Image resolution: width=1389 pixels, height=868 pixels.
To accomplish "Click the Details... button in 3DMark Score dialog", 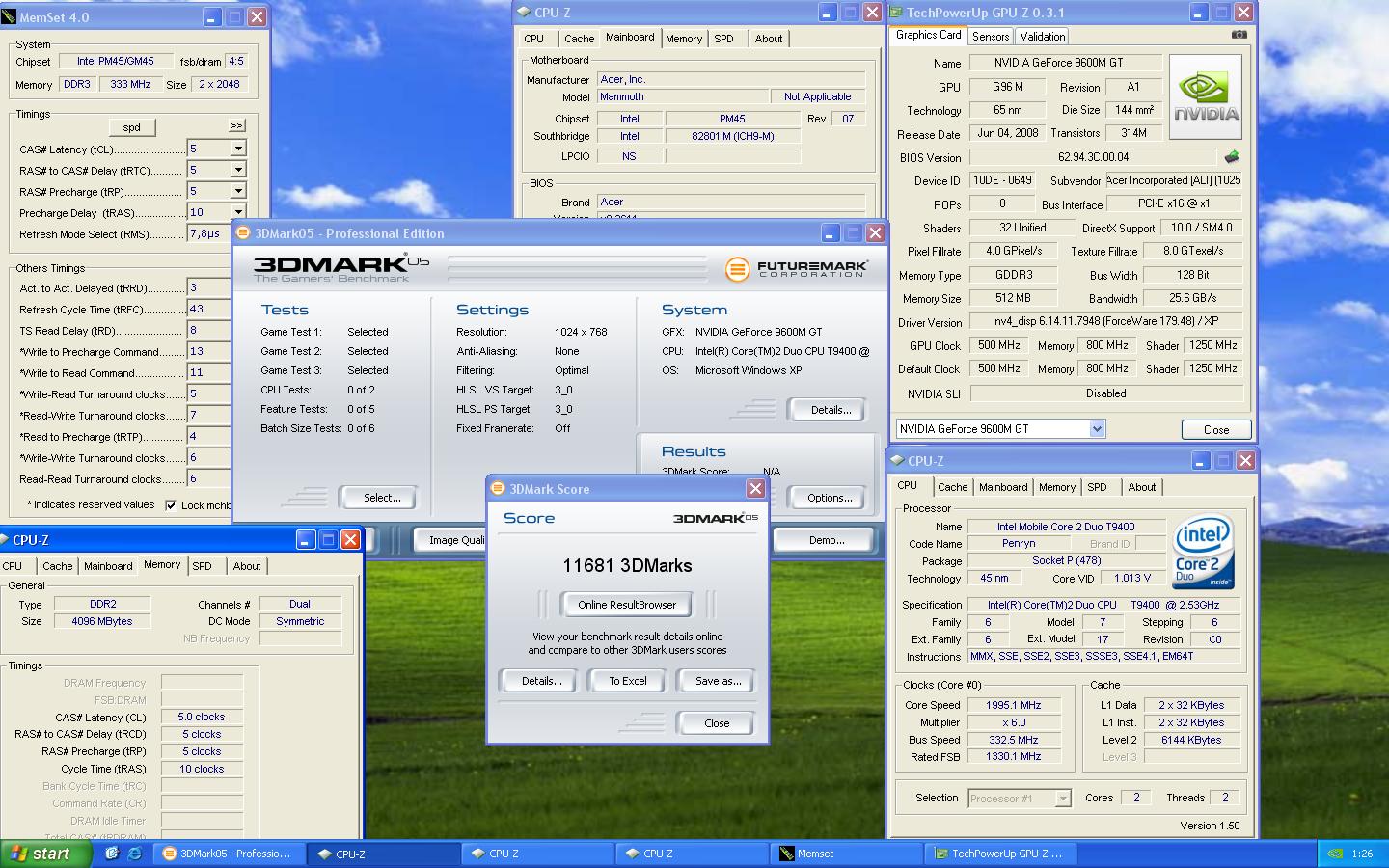I will (x=541, y=681).
